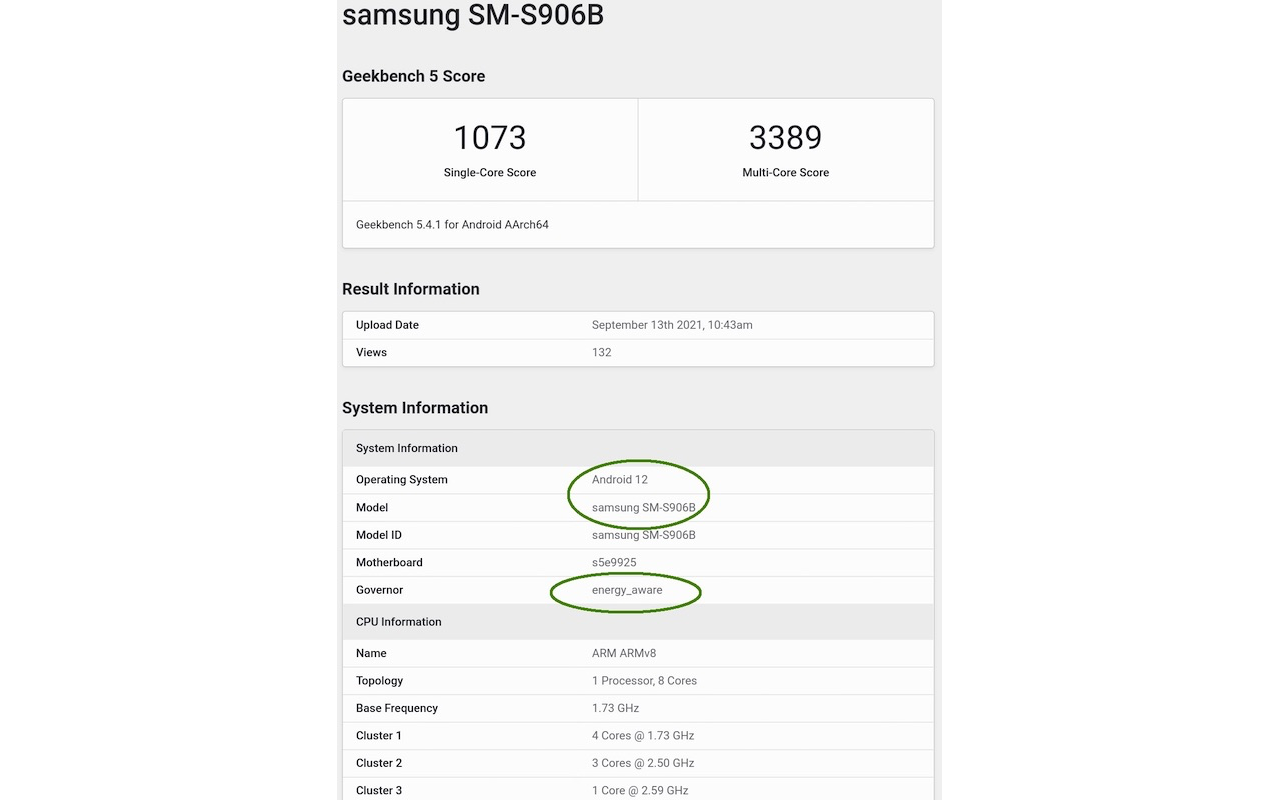This screenshot has width=1280, height=800.
Task: Click the samsung SM-S906B Model value
Action: (x=644, y=508)
